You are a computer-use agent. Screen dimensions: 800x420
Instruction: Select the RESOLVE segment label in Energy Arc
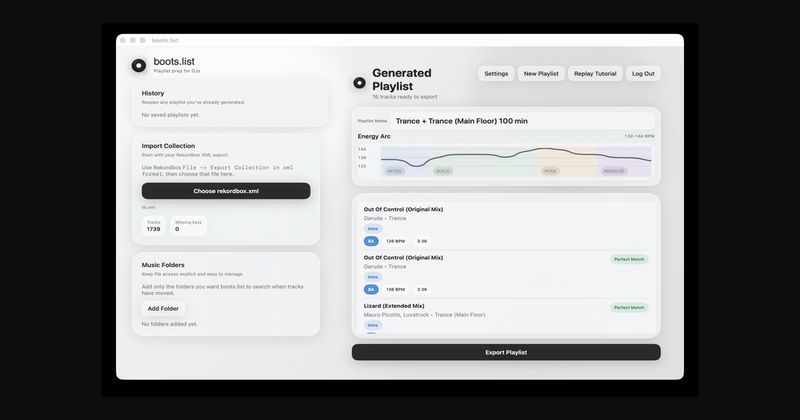tap(613, 171)
